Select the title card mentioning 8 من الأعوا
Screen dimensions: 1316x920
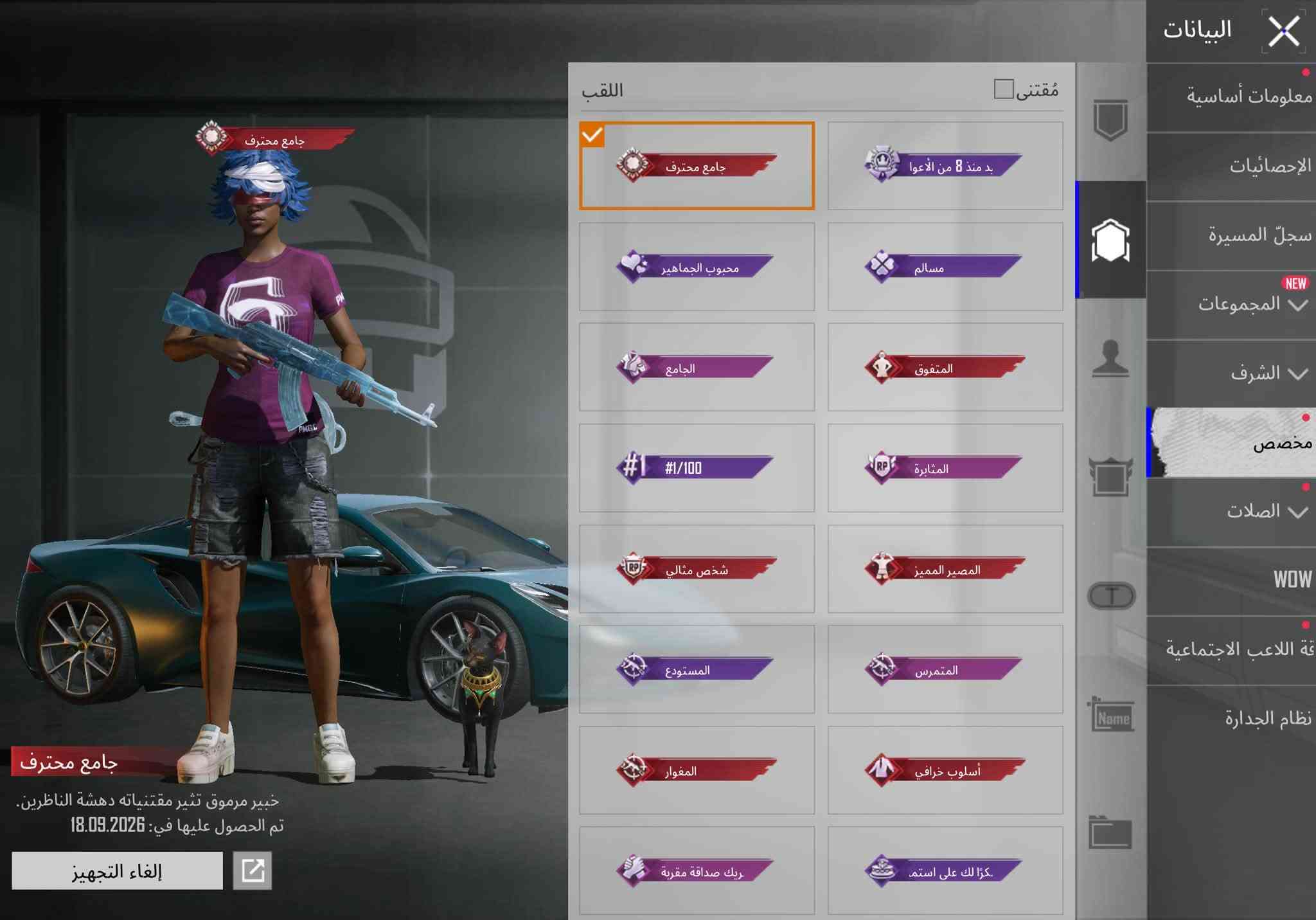(945, 166)
